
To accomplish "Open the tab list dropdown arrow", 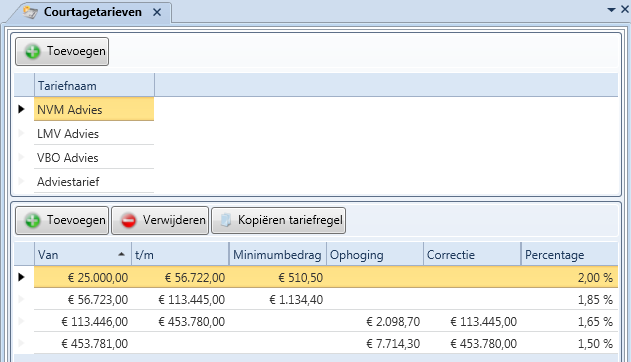I will coord(611,10).
